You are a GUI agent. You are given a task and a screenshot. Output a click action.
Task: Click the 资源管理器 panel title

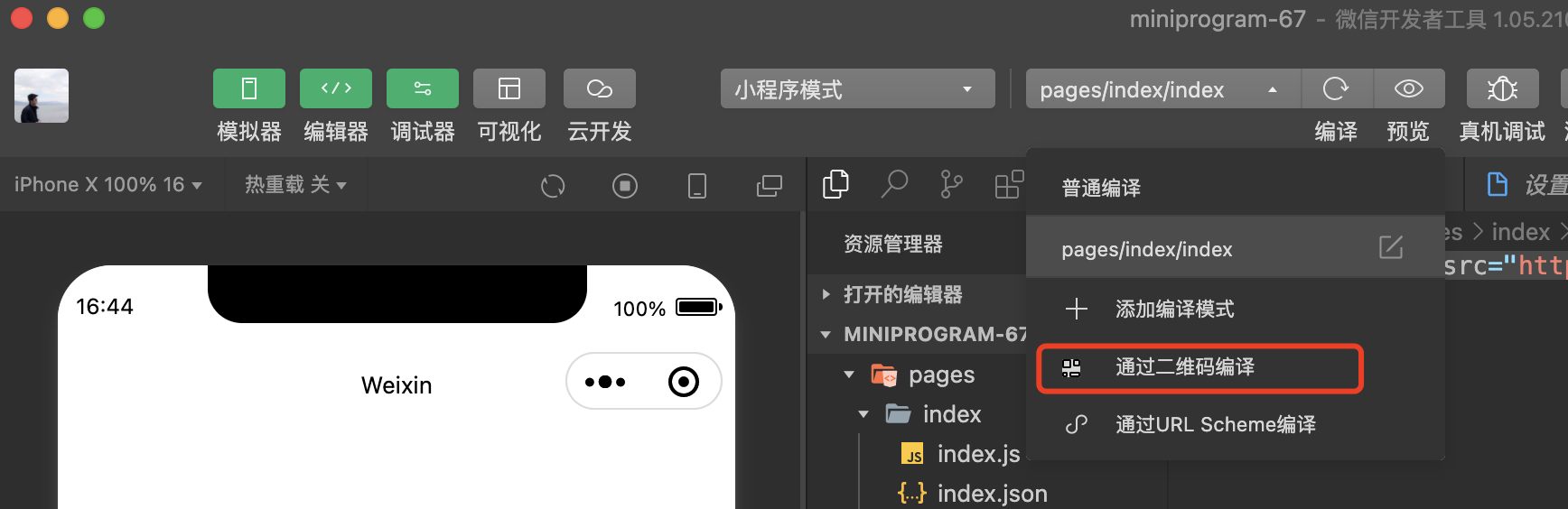(x=892, y=244)
